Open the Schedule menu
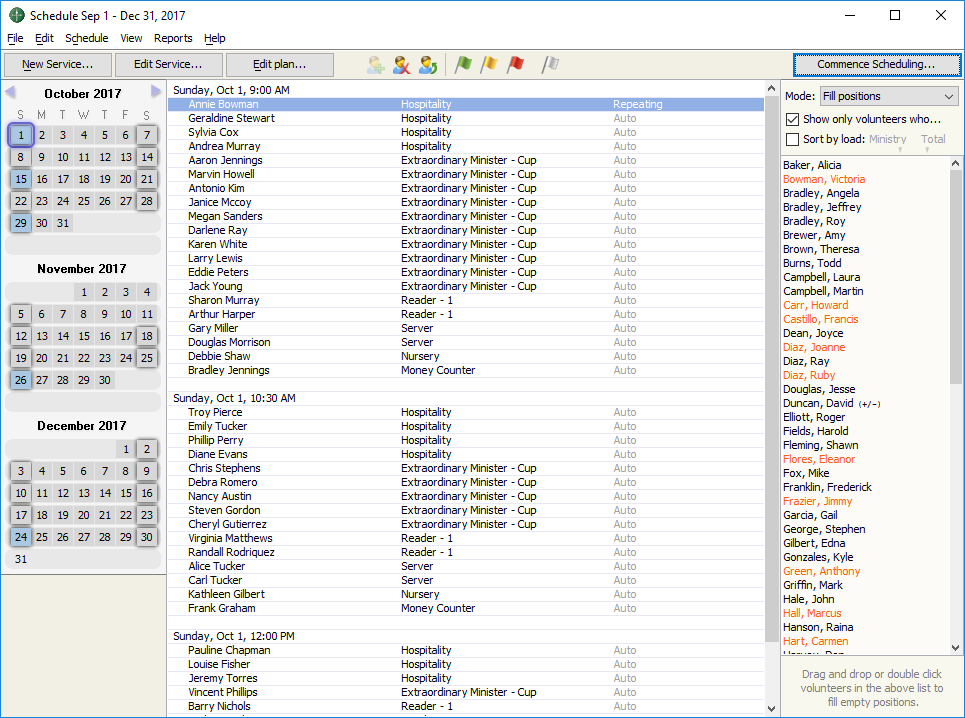This screenshot has width=965, height=718. tap(86, 38)
